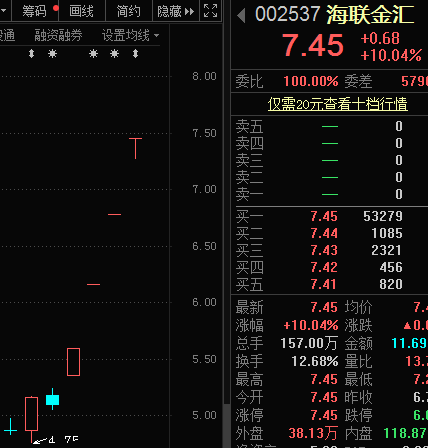Click the rightmost asterisk event marker
This screenshot has width=428, height=448.
(x=114, y=54)
